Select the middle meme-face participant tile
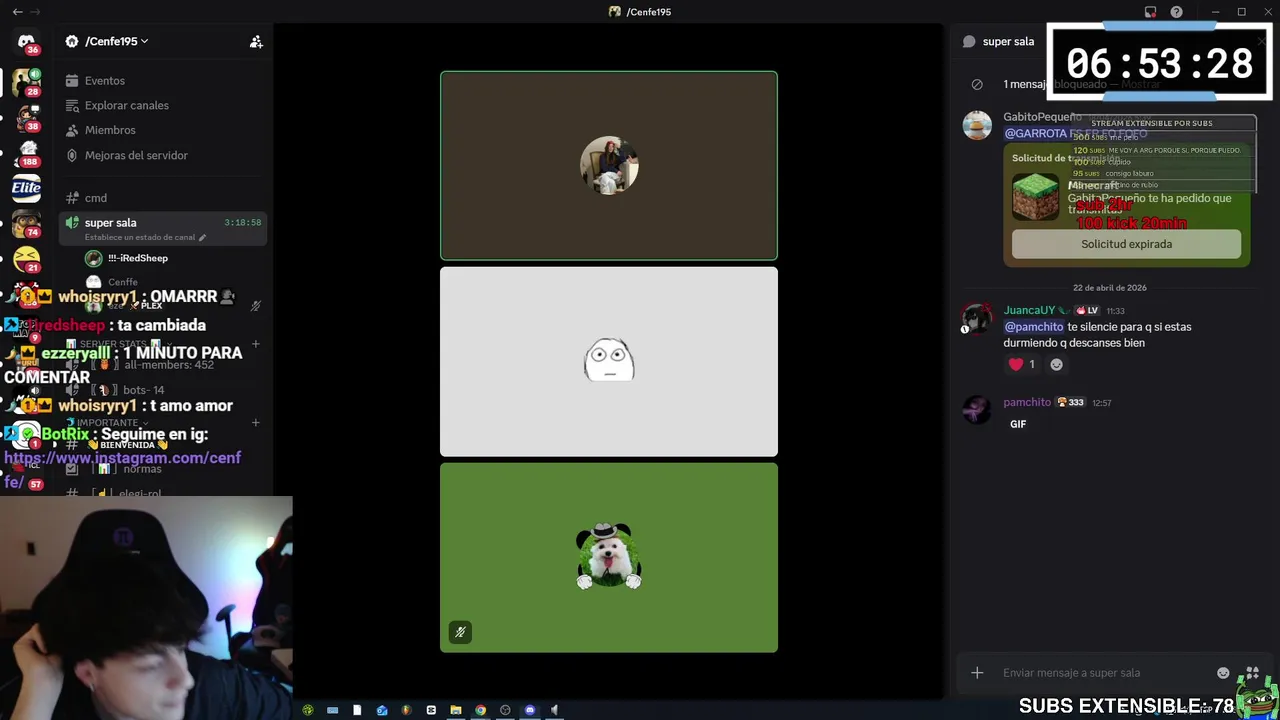The image size is (1280, 720). pyautogui.click(x=609, y=361)
